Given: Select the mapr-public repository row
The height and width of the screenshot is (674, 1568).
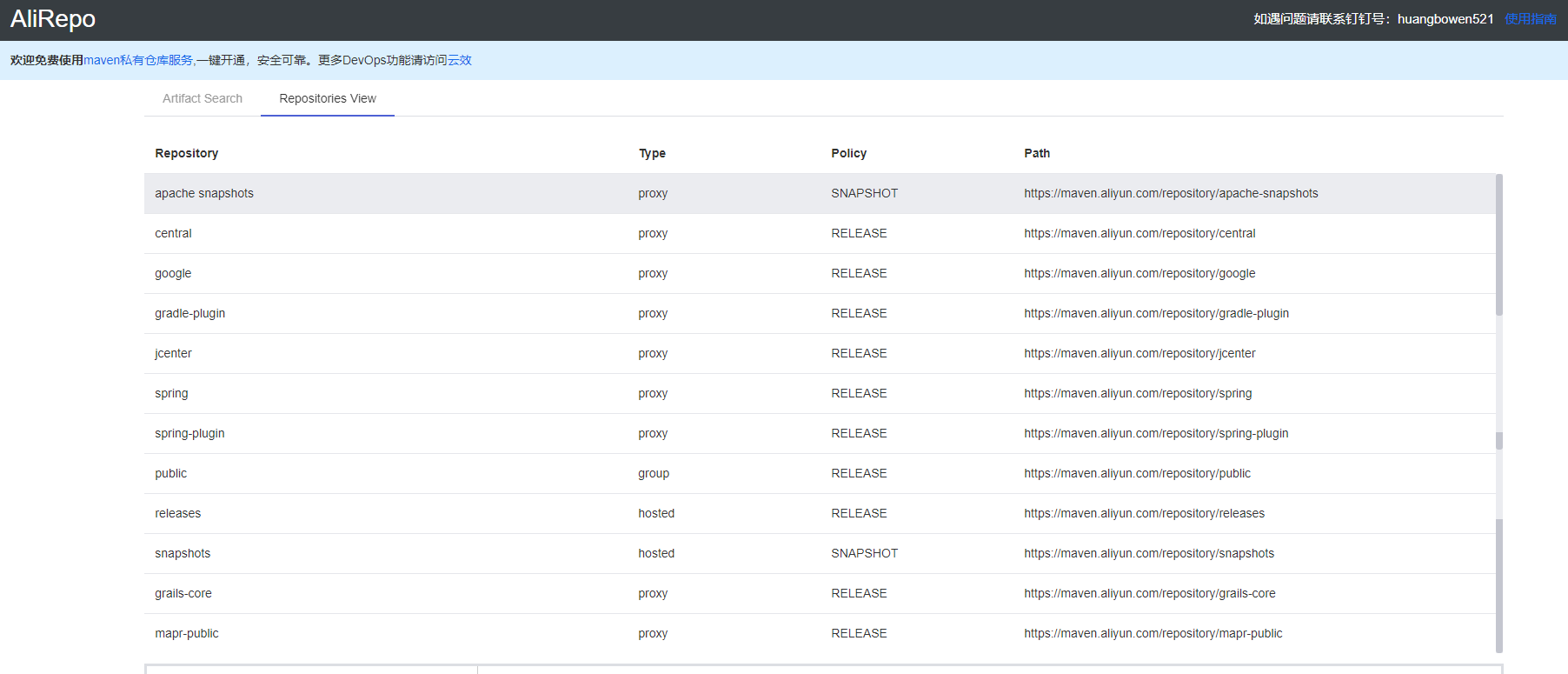Looking at the screenshot, I should [x=820, y=633].
